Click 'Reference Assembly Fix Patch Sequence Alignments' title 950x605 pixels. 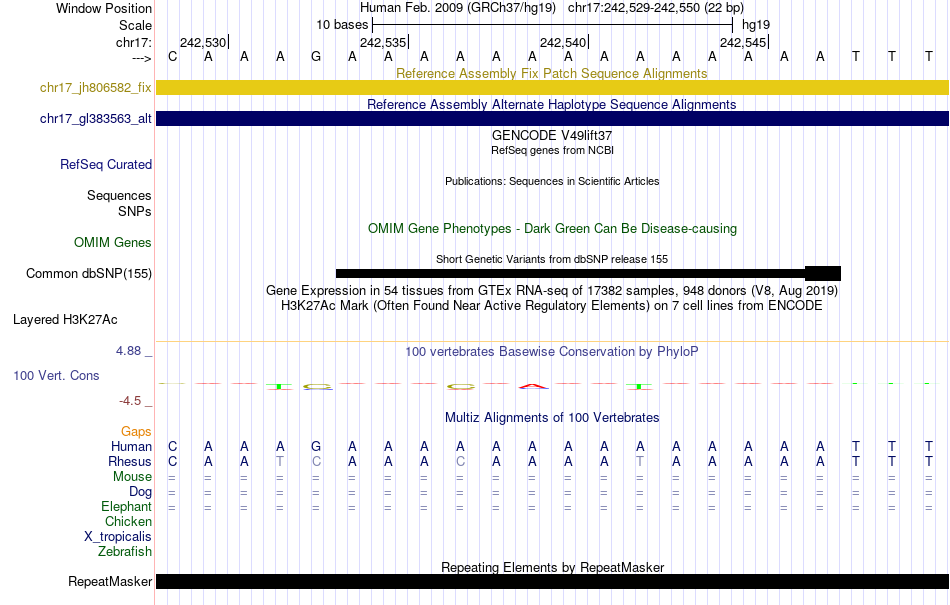point(552,73)
